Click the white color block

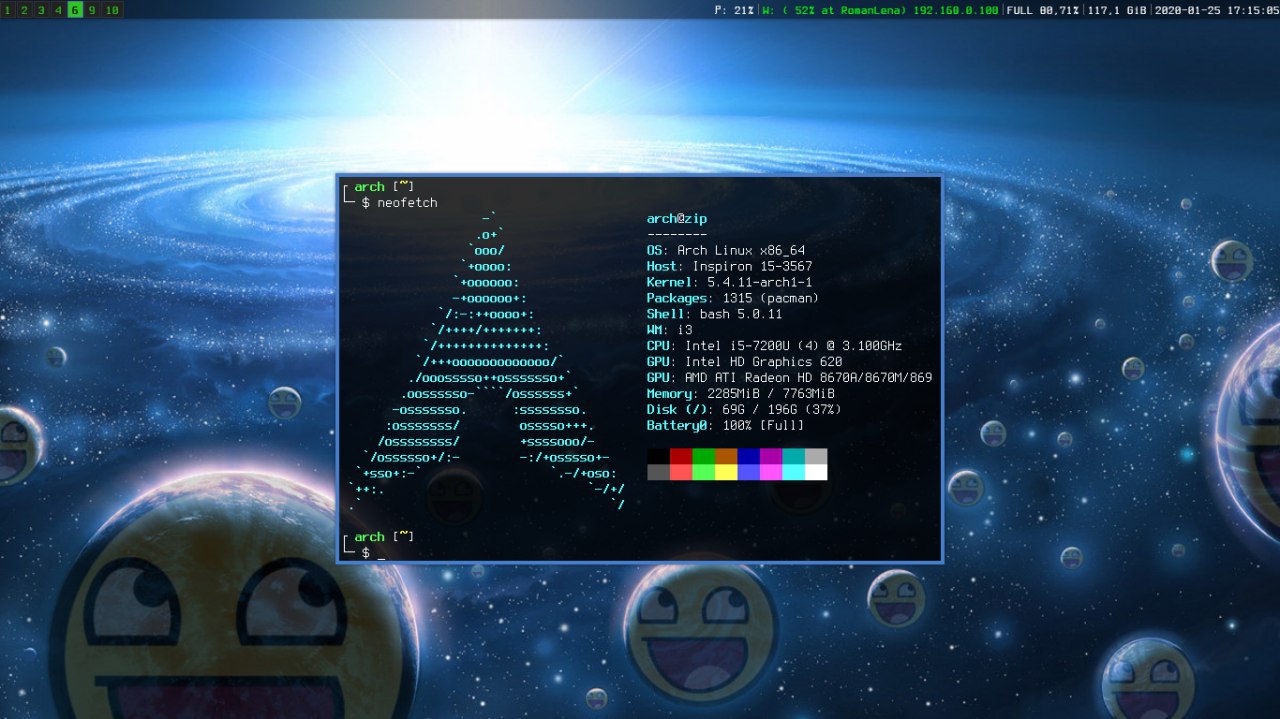(x=816, y=472)
